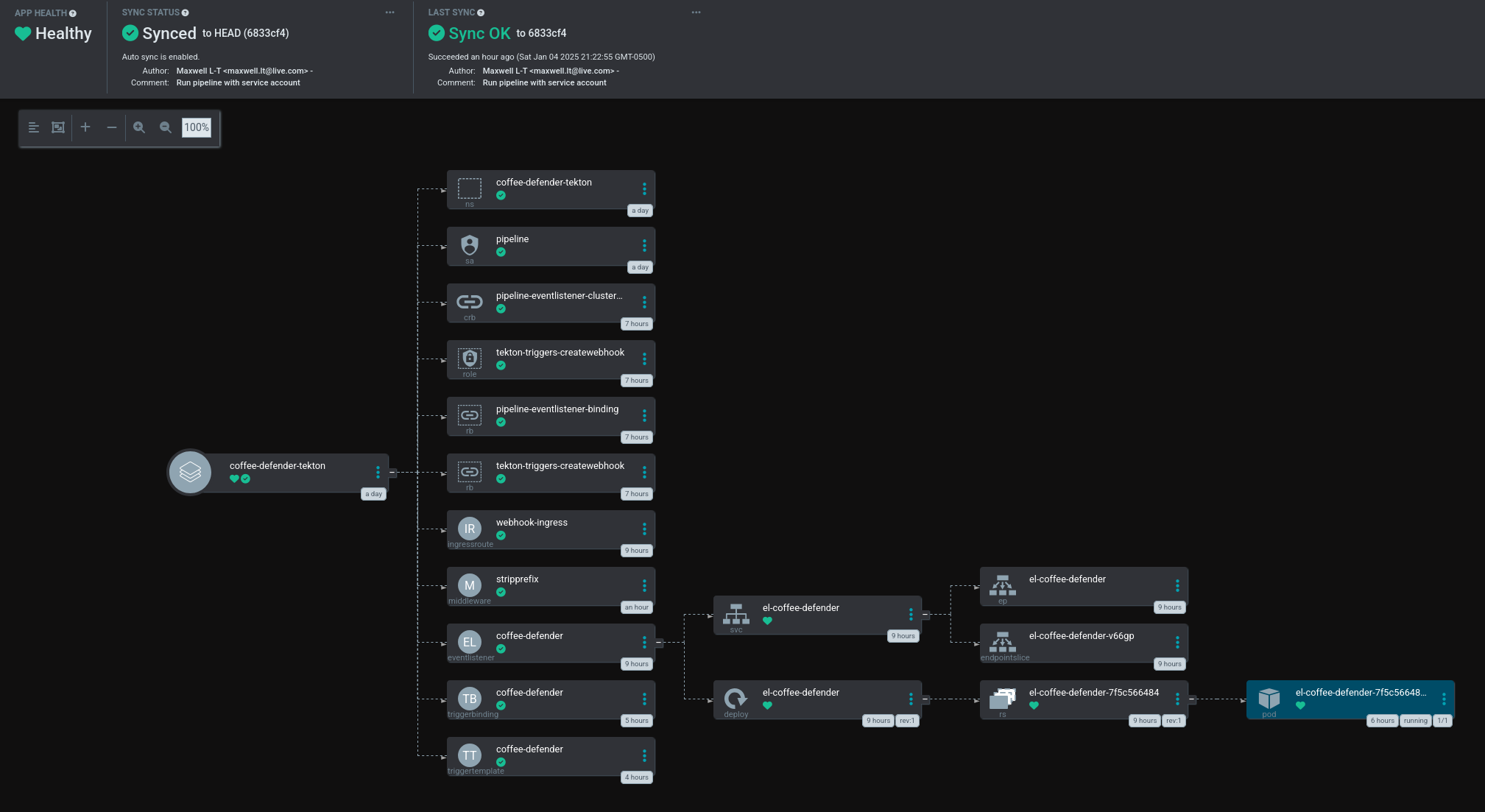Click the service account icon of pipeline
1485x812 pixels.
click(470, 244)
